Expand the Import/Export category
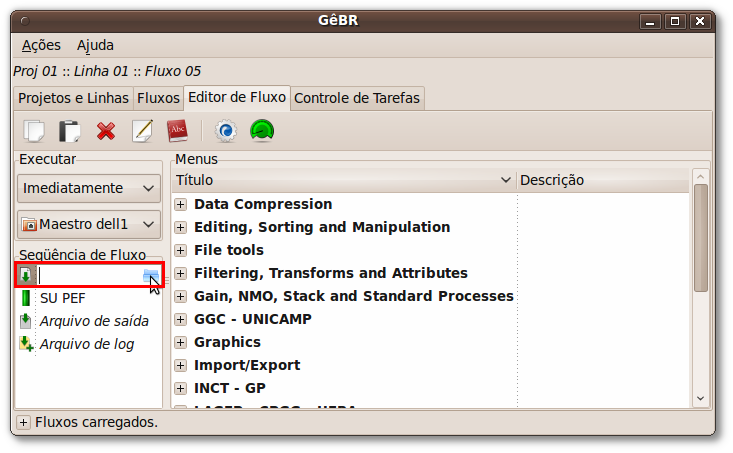The image size is (733, 453). click(x=180, y=365)
